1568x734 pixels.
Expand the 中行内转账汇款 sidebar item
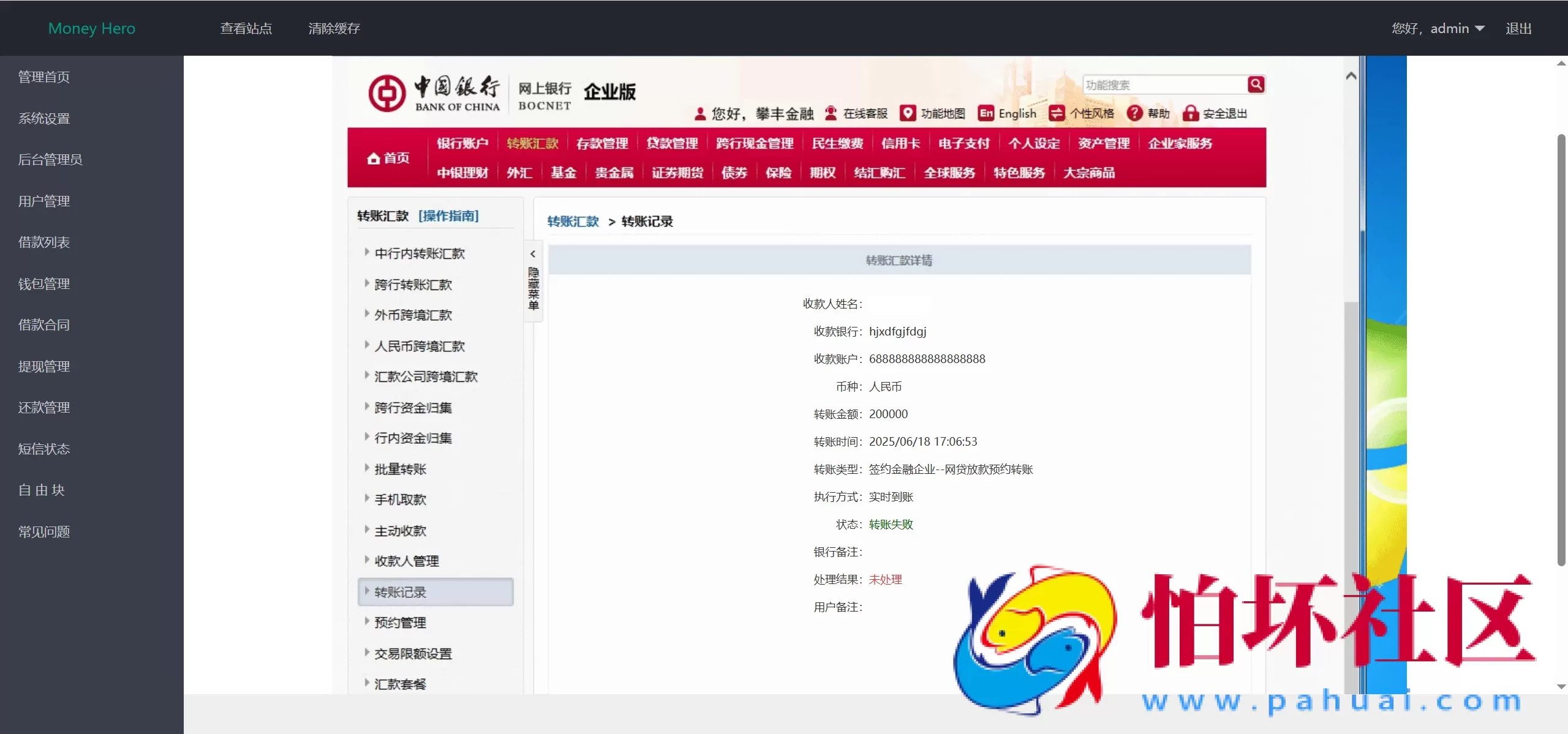pyautogui.click(x=420, y=253)
